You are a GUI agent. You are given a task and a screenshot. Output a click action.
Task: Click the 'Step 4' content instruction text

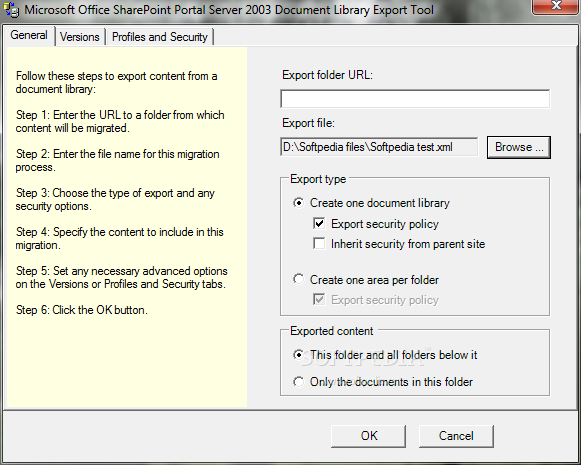[120, 238]
